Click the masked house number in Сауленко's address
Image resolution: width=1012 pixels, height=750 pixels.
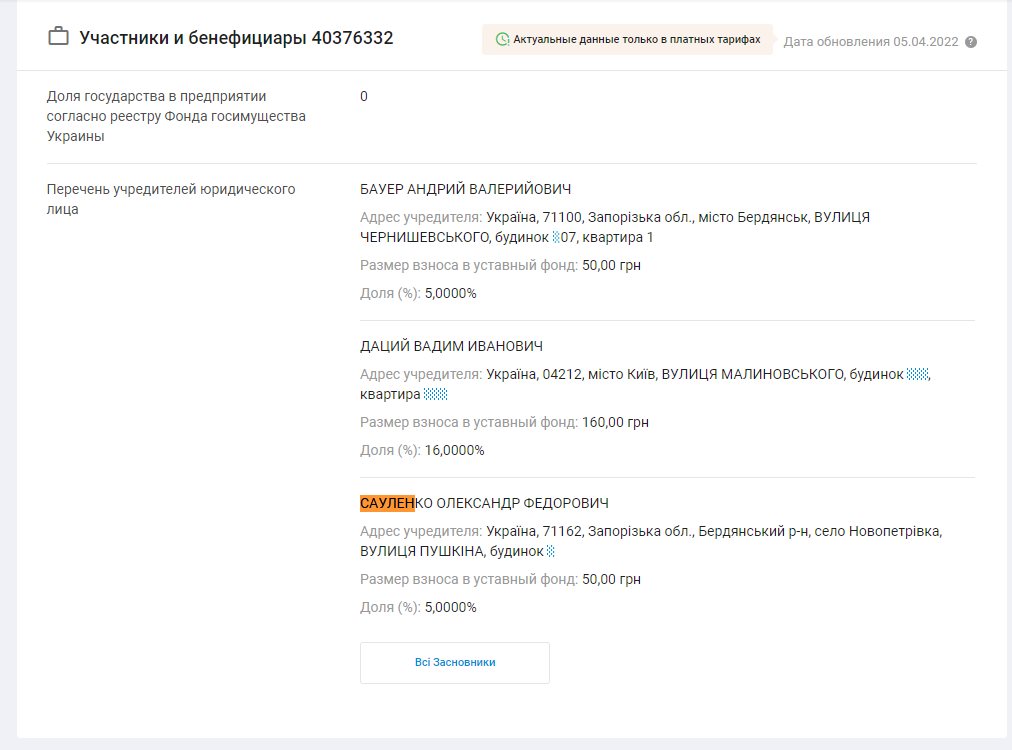click(551, 551)
